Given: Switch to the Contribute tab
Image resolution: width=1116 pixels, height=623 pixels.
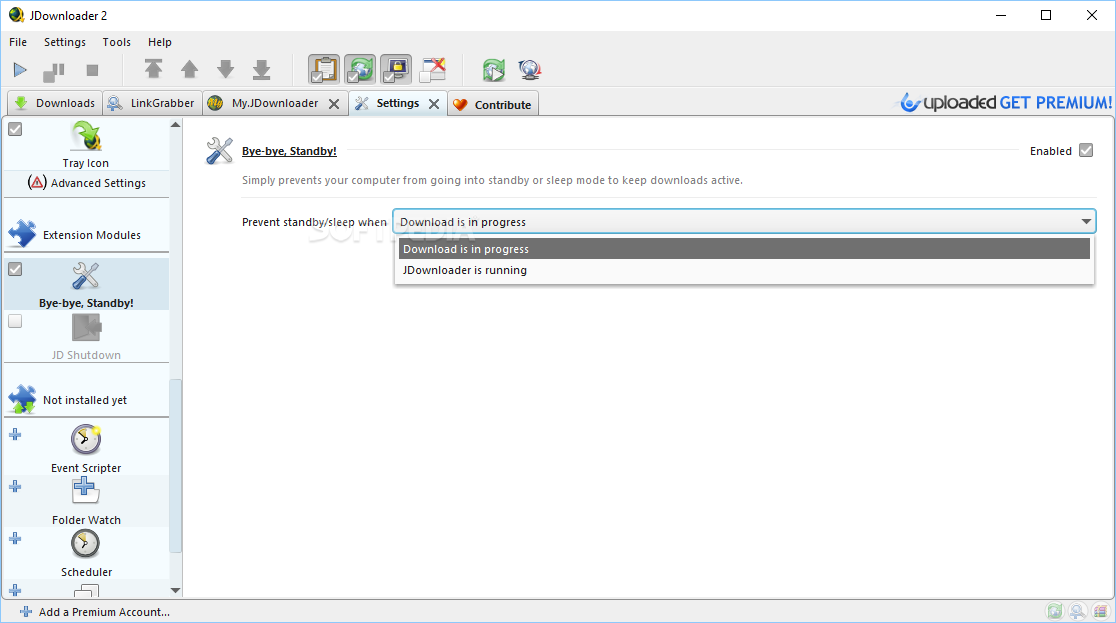Looking at the screenshot, I should [493, 105].
